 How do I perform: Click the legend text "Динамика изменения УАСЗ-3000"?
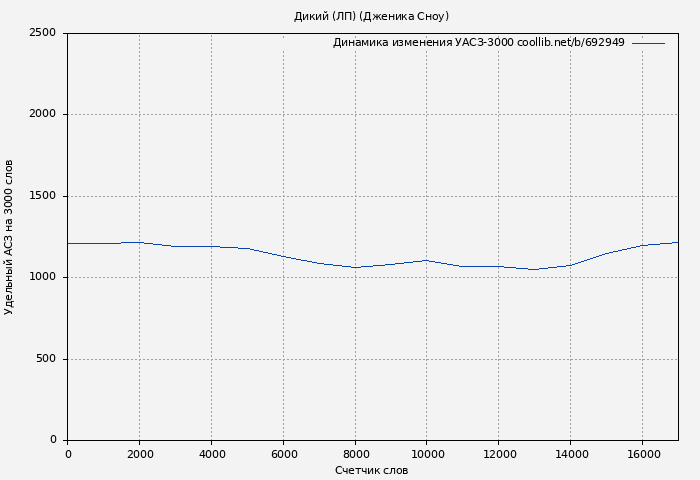coord(423,43)
